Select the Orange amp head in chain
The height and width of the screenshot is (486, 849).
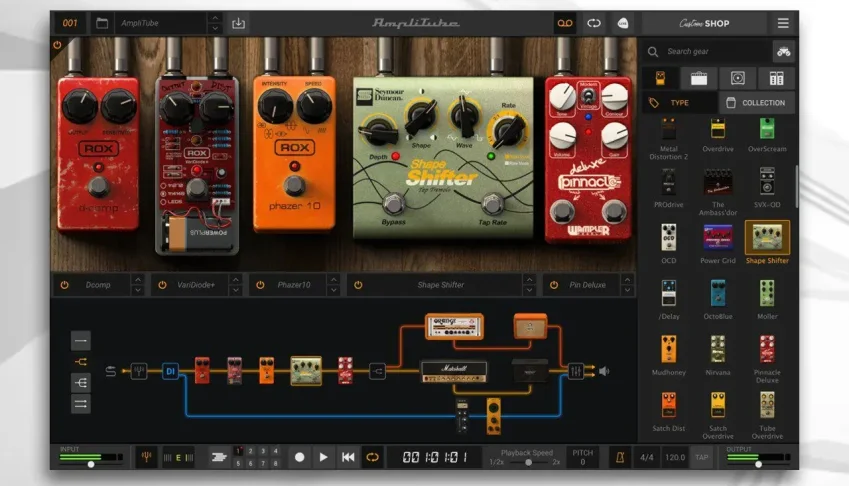click(454, 326)
